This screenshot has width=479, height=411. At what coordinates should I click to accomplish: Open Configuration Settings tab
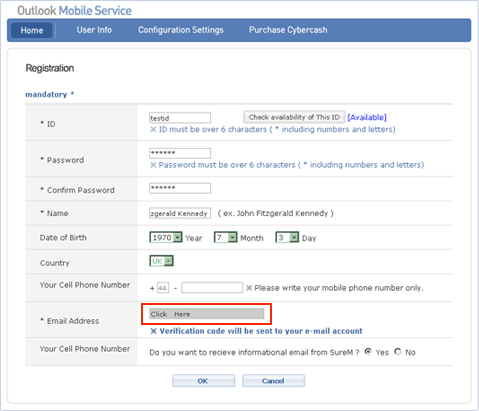181,30
